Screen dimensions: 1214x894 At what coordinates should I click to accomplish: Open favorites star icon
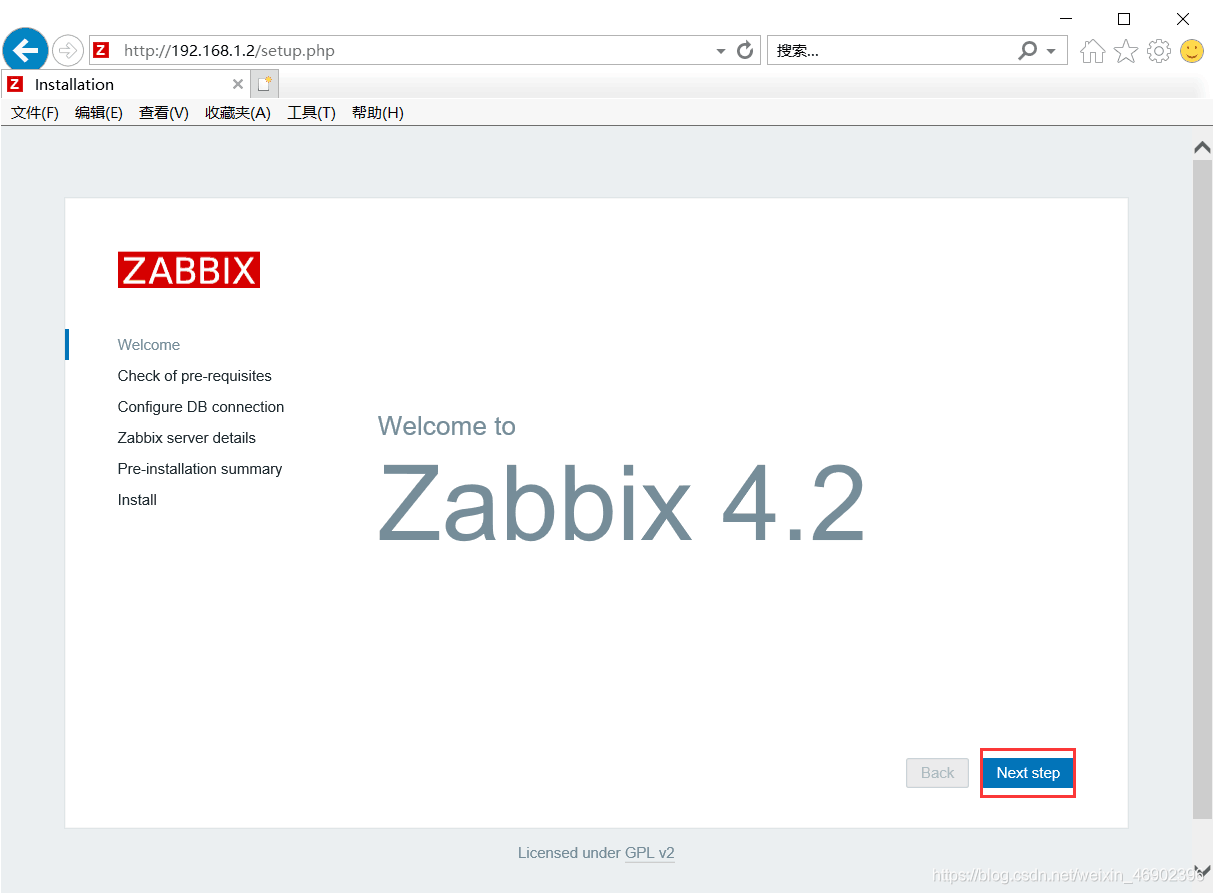[1126, 51]
